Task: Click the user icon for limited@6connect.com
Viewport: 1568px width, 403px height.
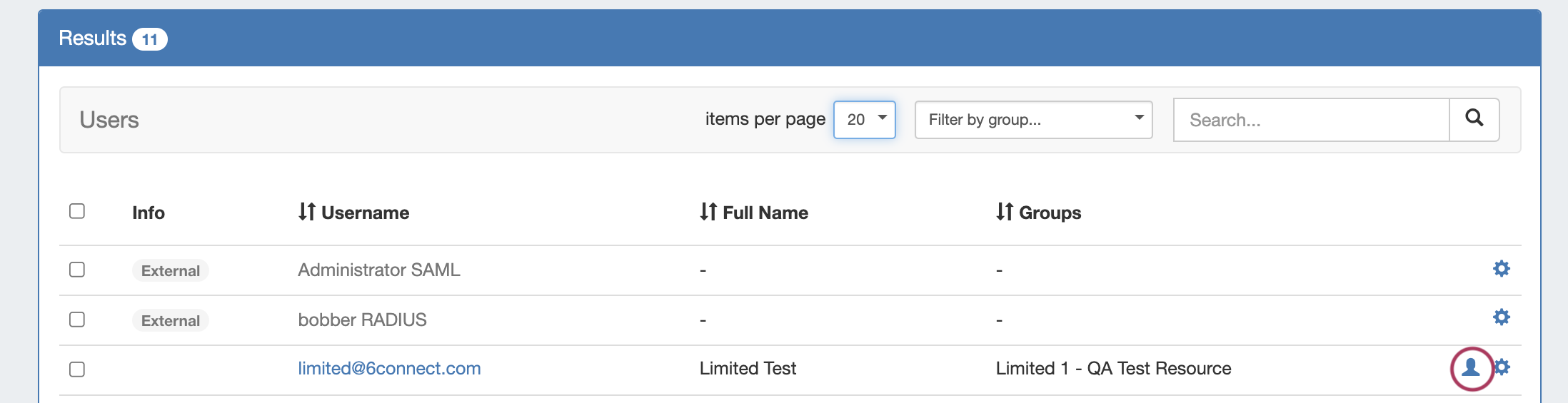Action: tap(1471, 367)
